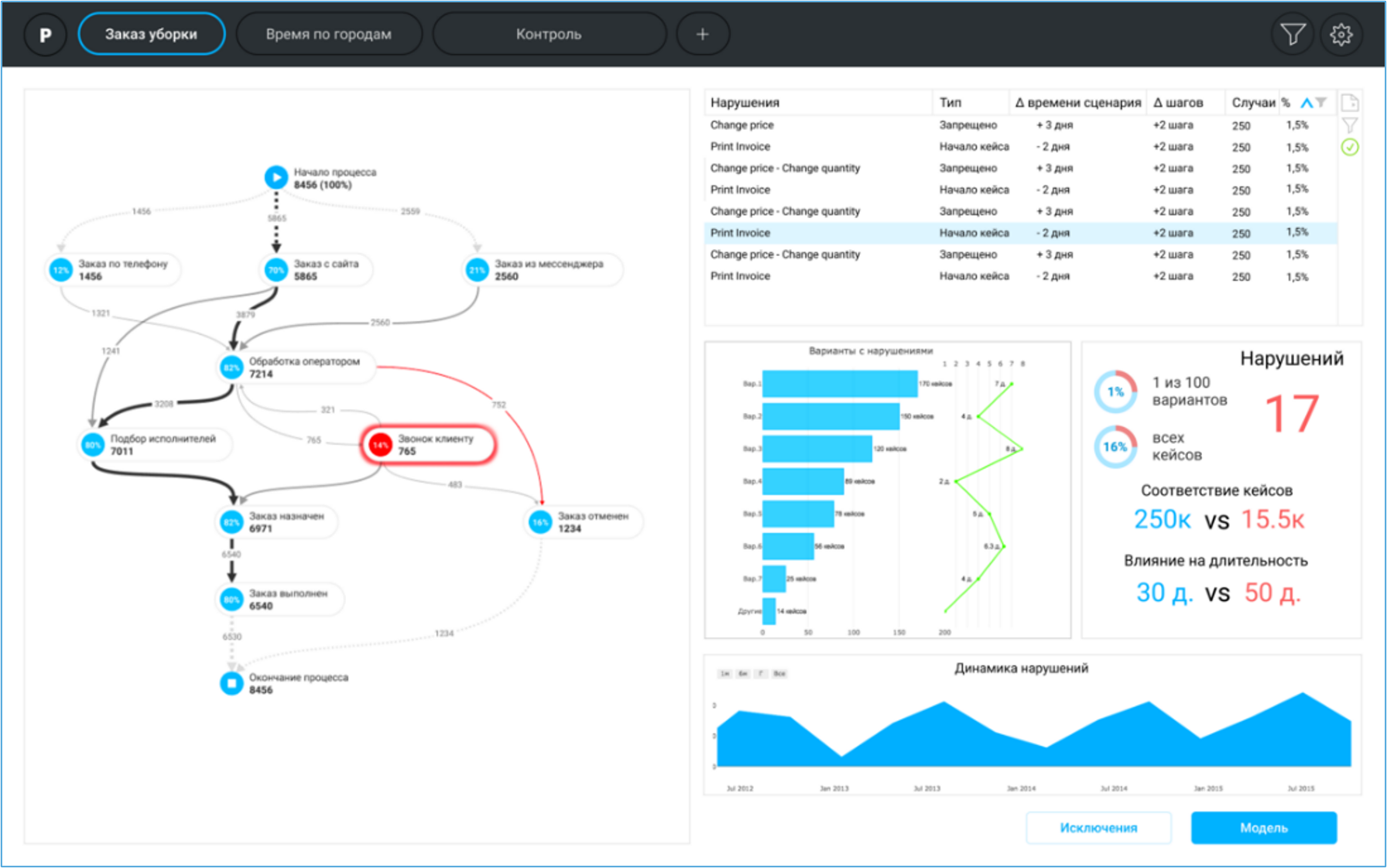This screenshot has width=1387, height=868.
Task: Switch to Время по городам tab
Action: pos(329,35)
